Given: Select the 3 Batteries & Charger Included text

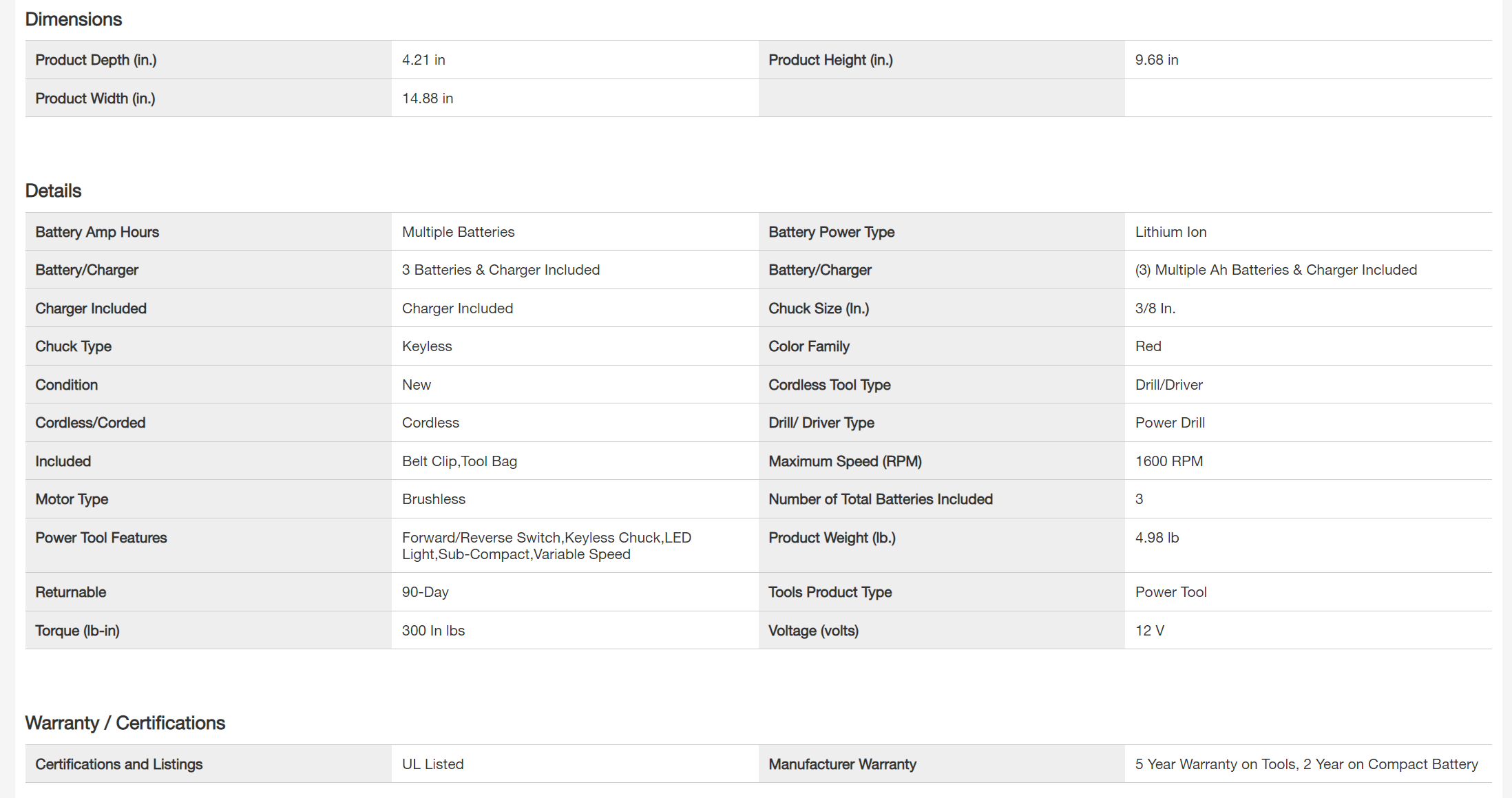Looking at the screenshot, I should pyautogui.click(x=501, y=270).
